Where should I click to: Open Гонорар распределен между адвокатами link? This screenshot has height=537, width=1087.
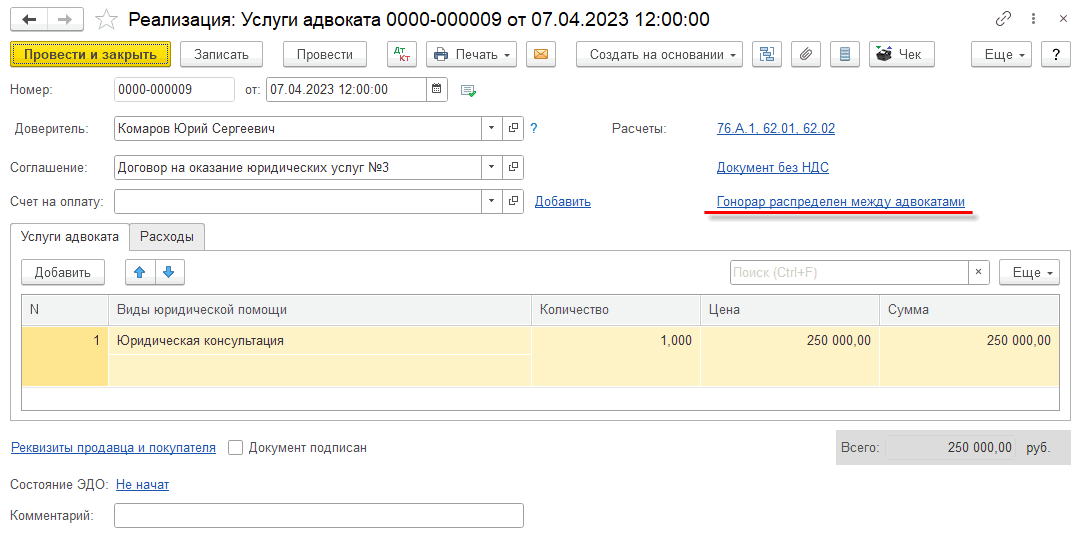(840, 202)
